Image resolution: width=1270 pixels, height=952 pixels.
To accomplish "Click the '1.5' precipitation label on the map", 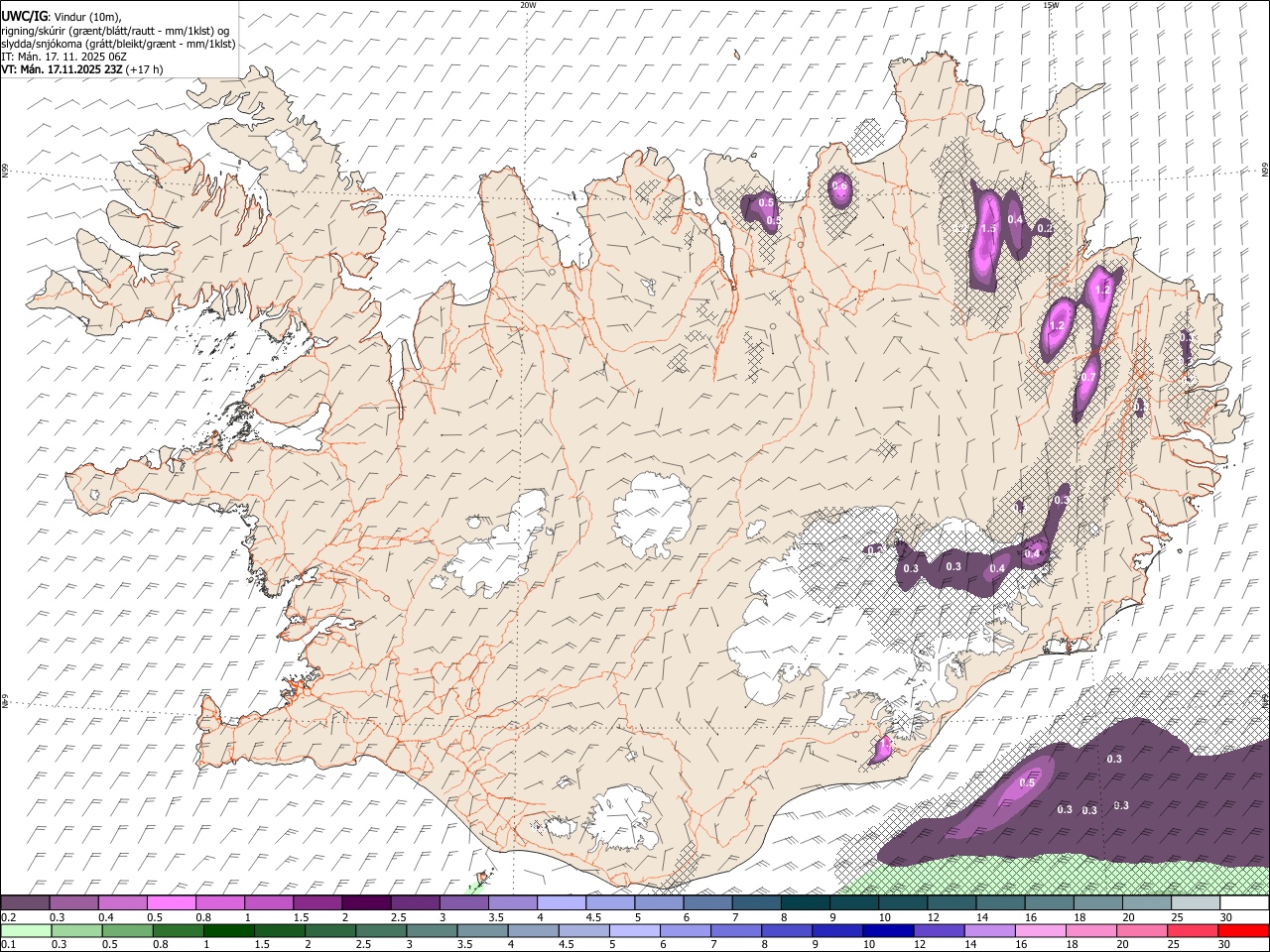I will click(987, 228).
